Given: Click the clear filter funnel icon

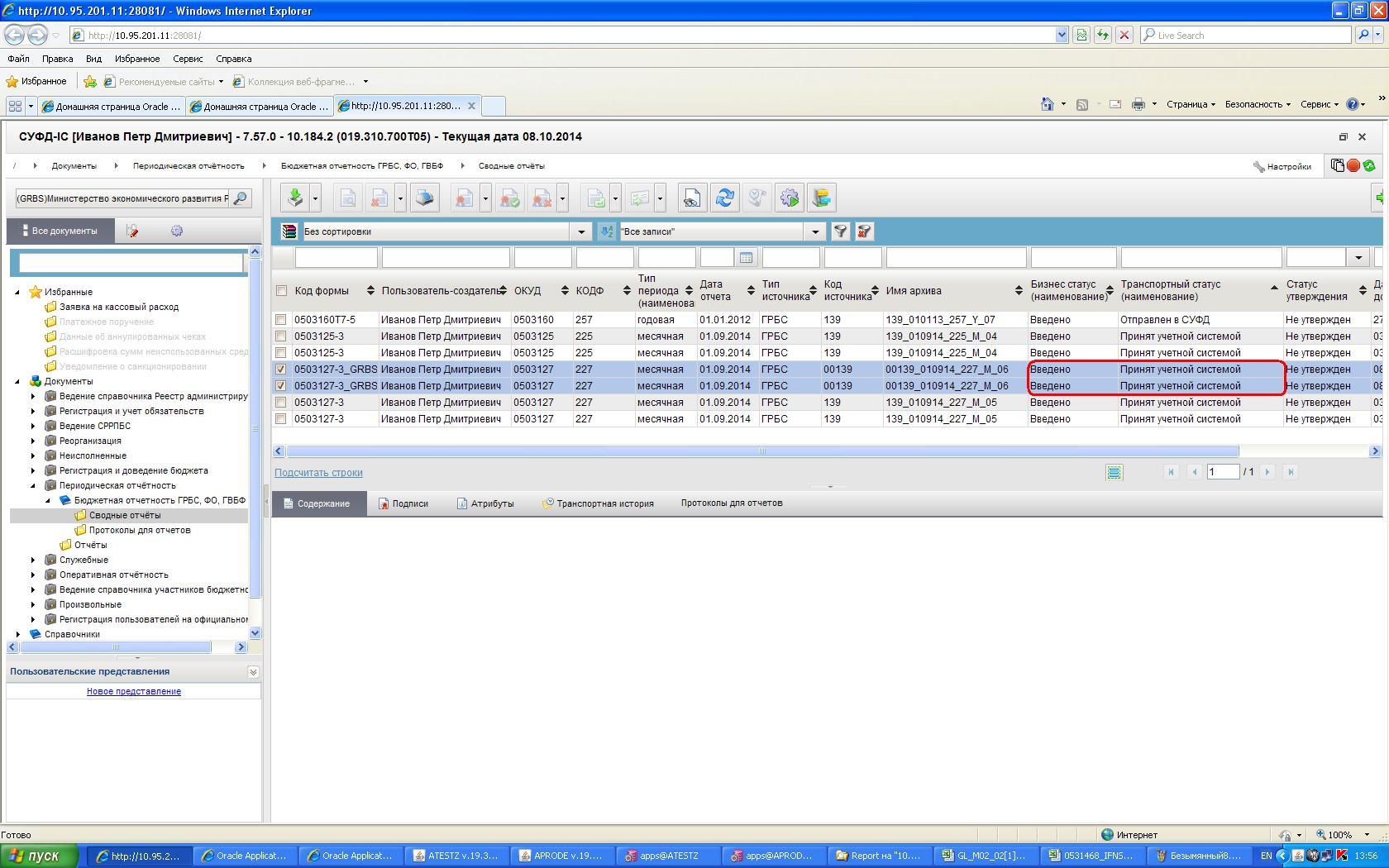Looking at the screenshot, I should point(864,231).
